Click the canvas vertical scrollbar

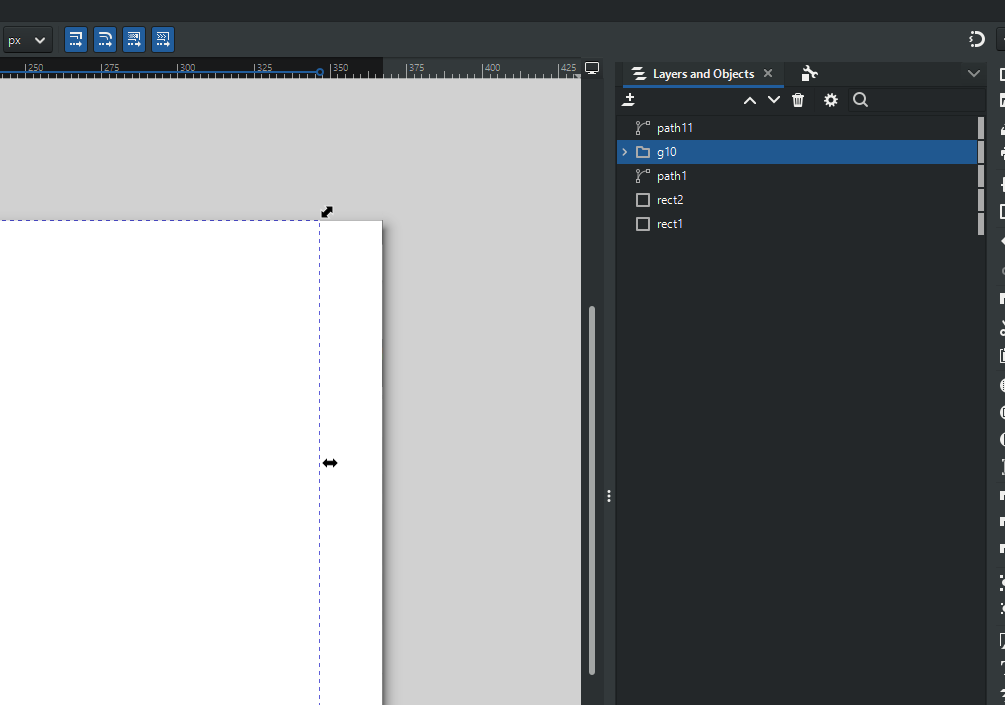tap(592, 490)
